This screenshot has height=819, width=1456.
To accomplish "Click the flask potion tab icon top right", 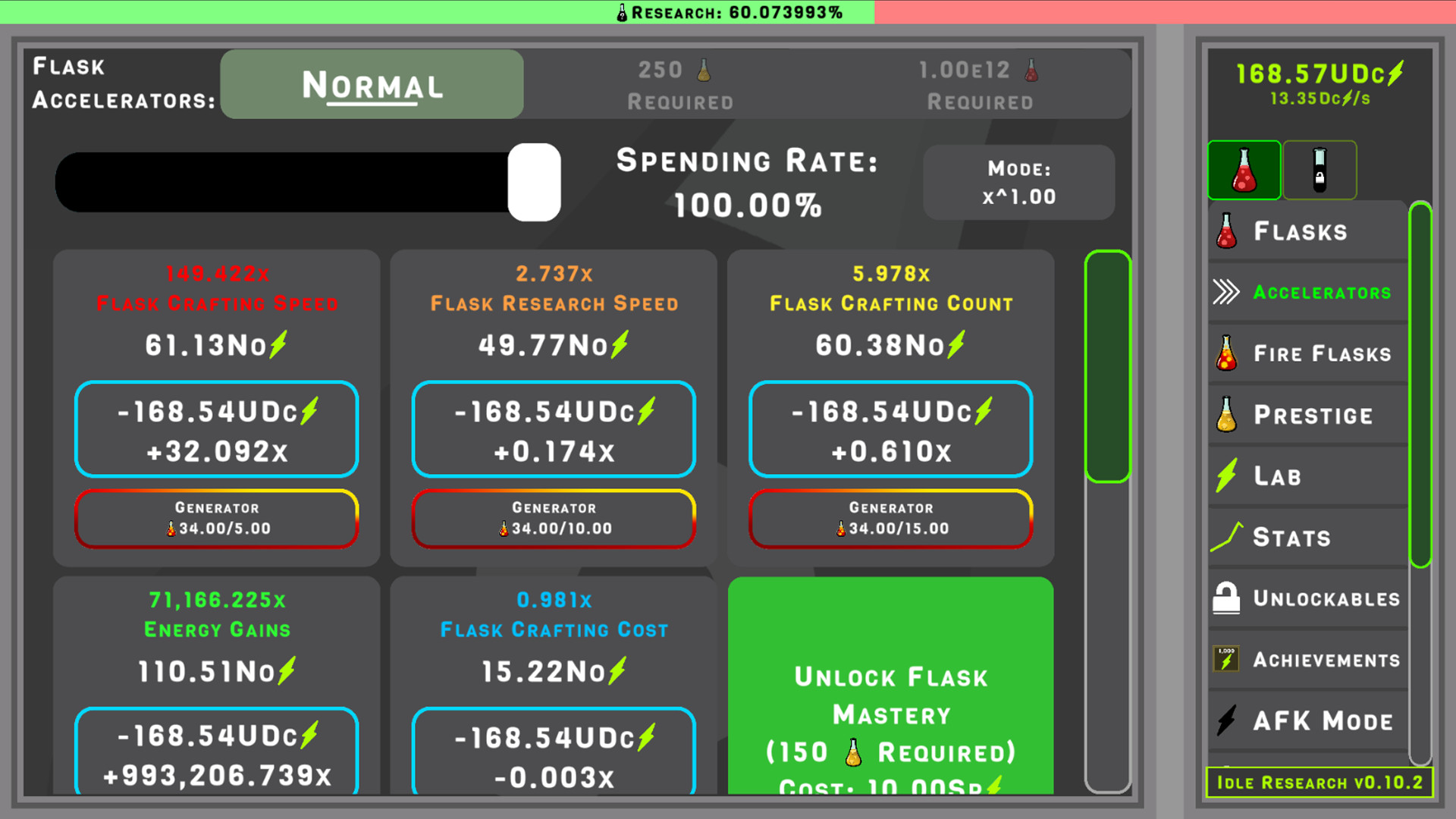I will pyautogui.click(x=1243, y=168).
